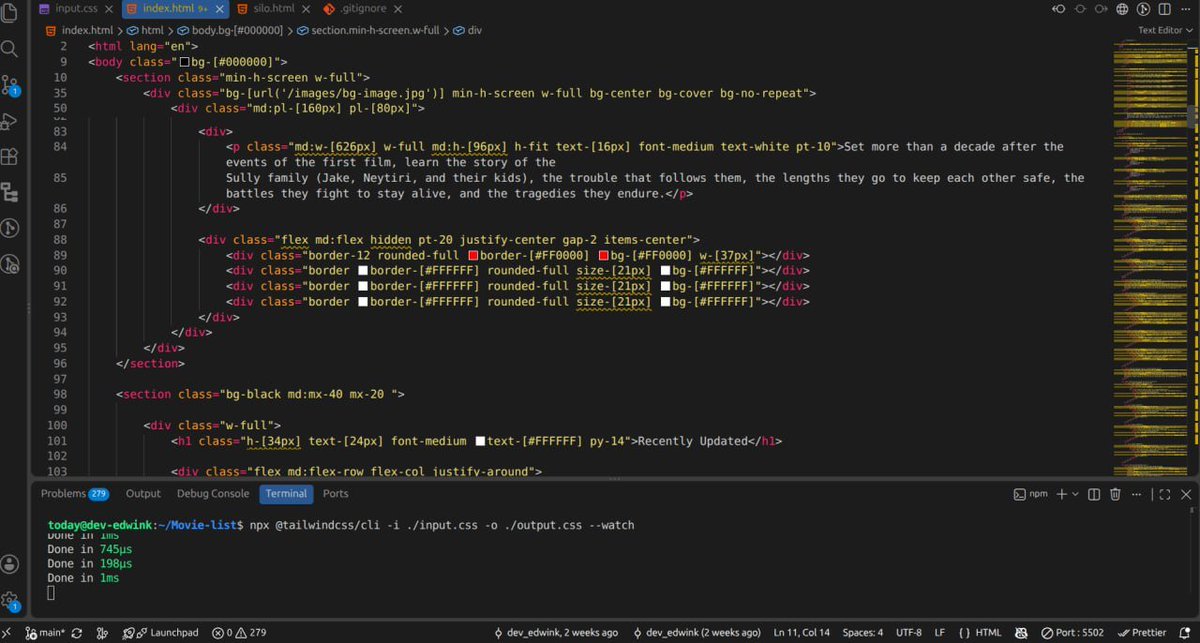The image size is (1200, 643).
Task: Go to previous change arrow icon
Action: click(x=1059, y=9)
